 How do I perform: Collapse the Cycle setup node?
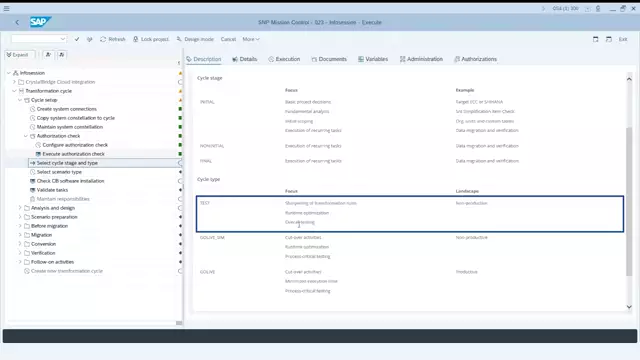20,100
